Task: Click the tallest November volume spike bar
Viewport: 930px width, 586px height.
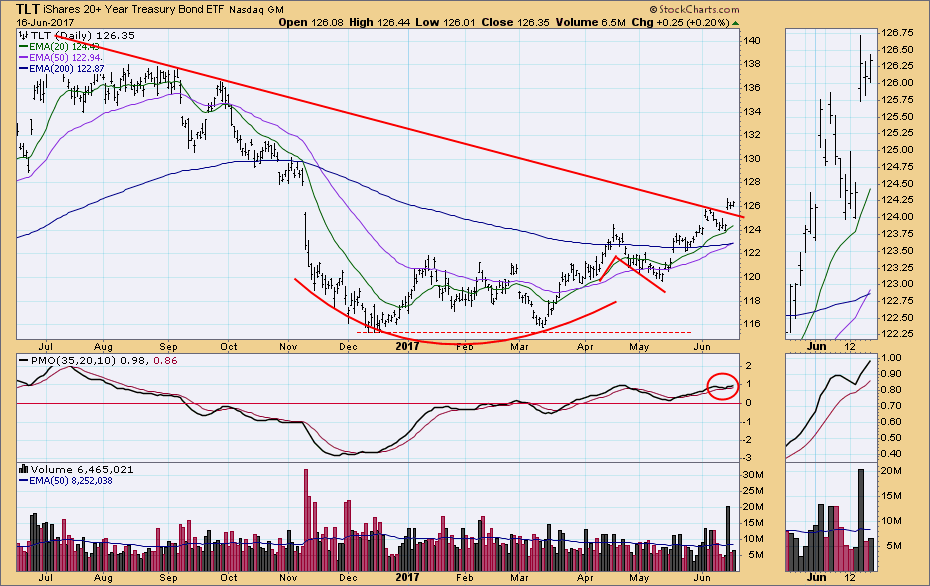Action: 306,520
